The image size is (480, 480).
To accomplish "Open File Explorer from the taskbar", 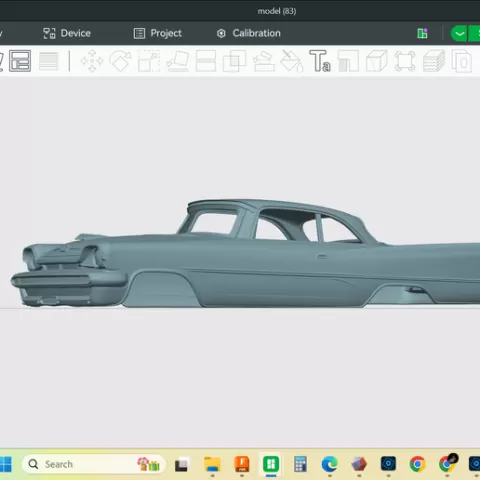I will [x=212, y=464].
